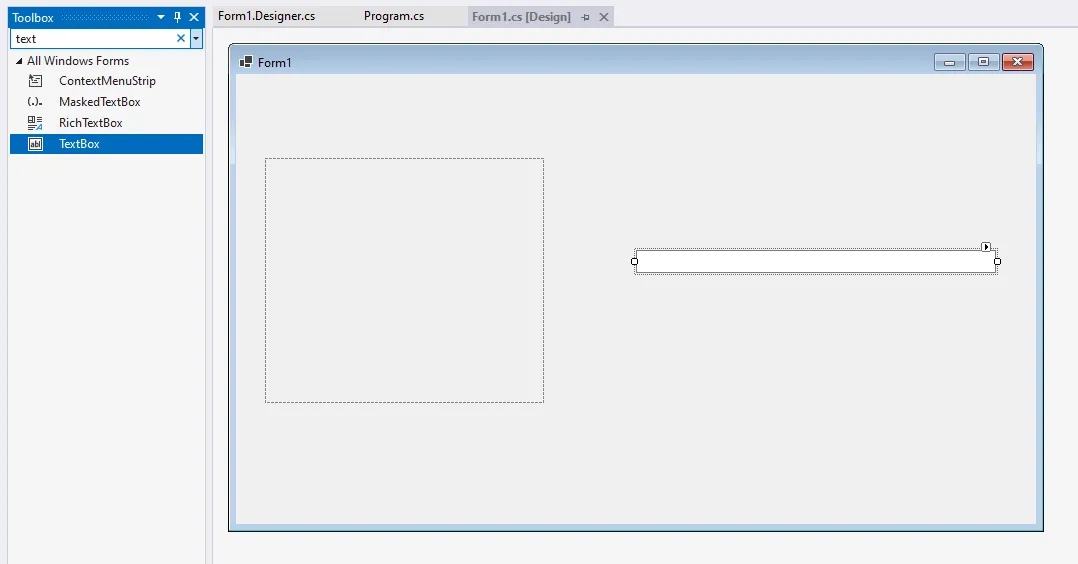Open the smart tag glyph on the textbox
This screenshot has width=1078, height=564.
point(986,246)
